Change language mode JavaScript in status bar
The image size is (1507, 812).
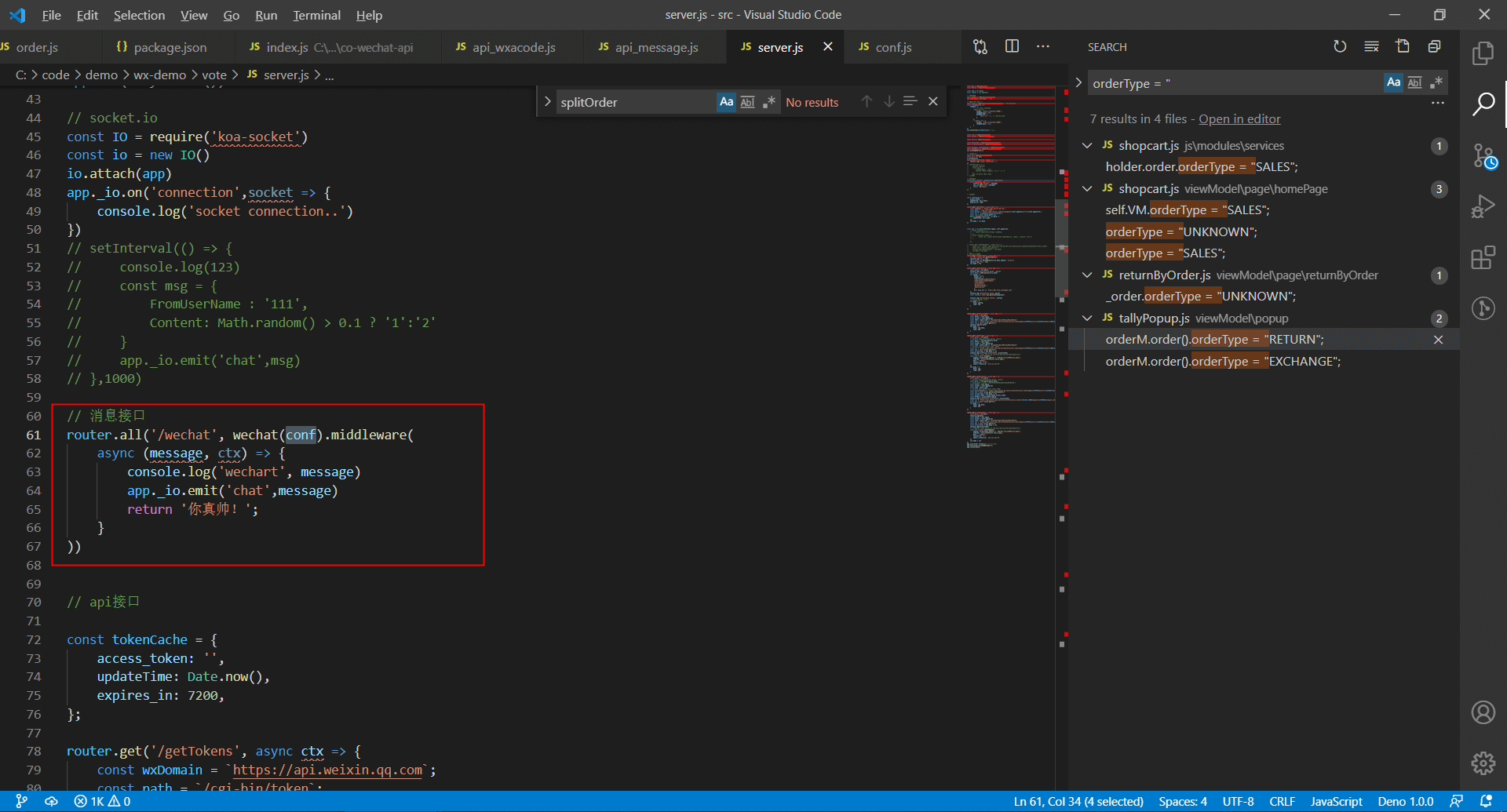(x=1336, y=802)
